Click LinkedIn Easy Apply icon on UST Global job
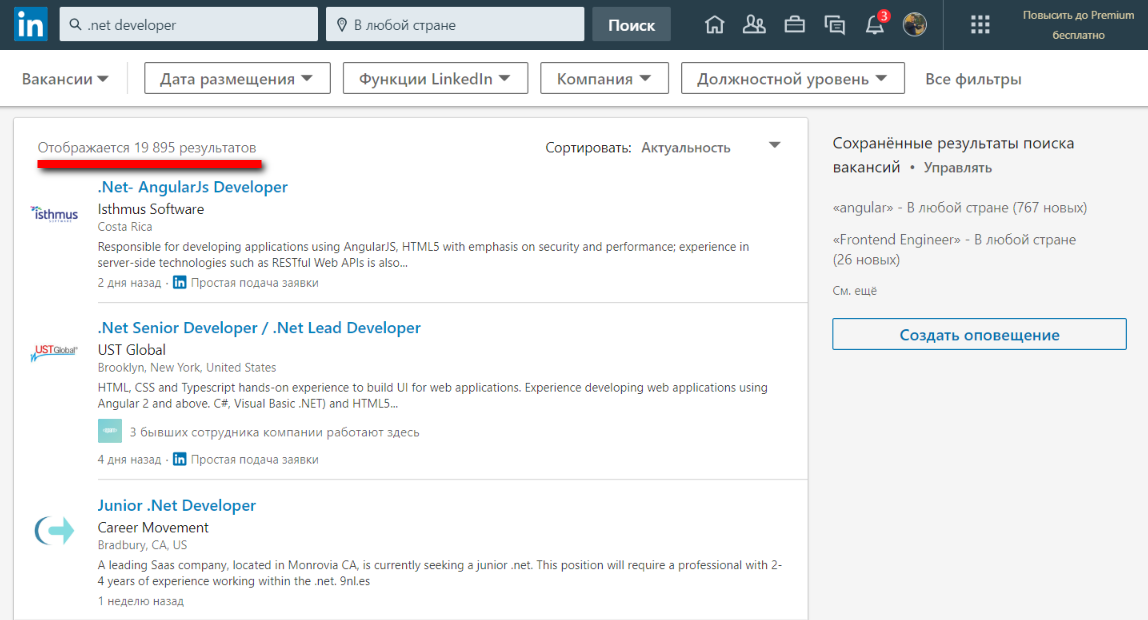This screenshot has height=620, width=1148. point(179,460)
